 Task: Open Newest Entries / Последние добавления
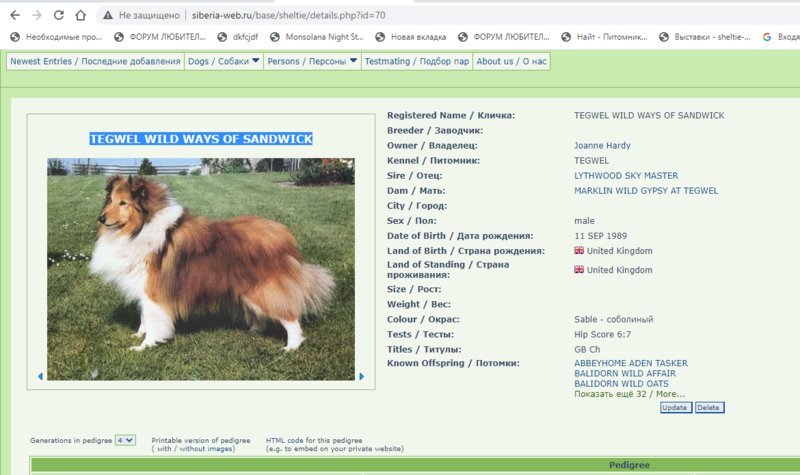(95, 61)
